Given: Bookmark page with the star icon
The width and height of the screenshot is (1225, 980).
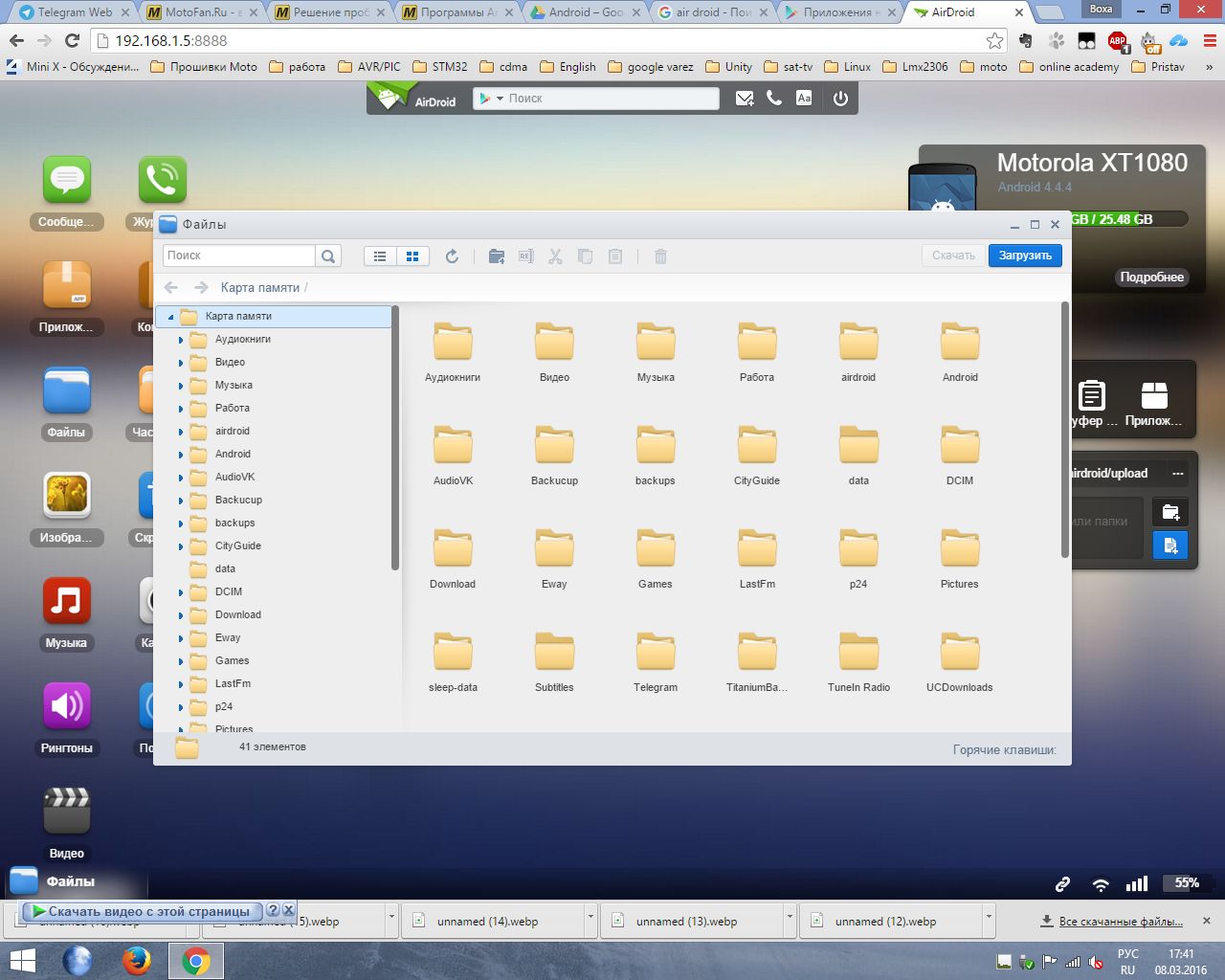Looking at the screenshot, I should pos(994,40).
